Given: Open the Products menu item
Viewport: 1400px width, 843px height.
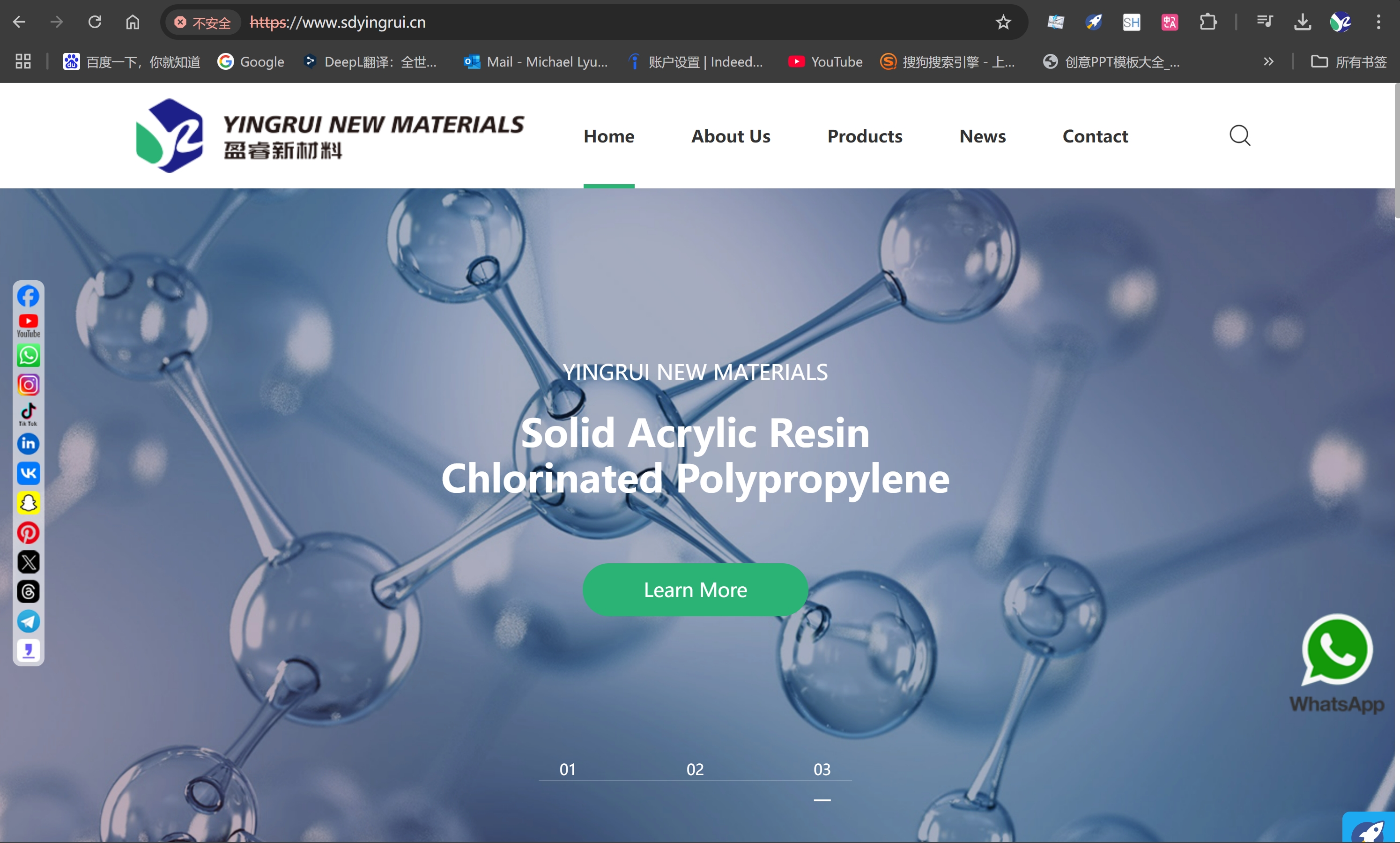Looking at the screenshot, I should click(865, 136).
